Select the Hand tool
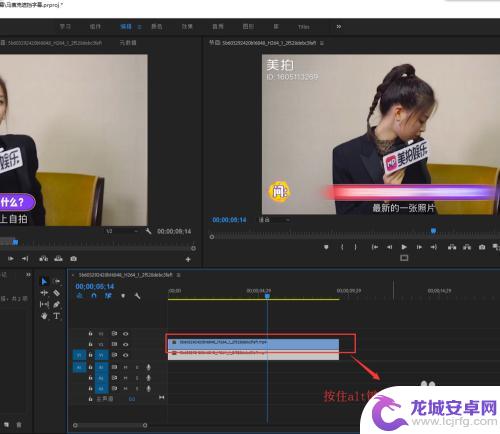The width and height of the screenshot is (500, 434). coord(44,316)
